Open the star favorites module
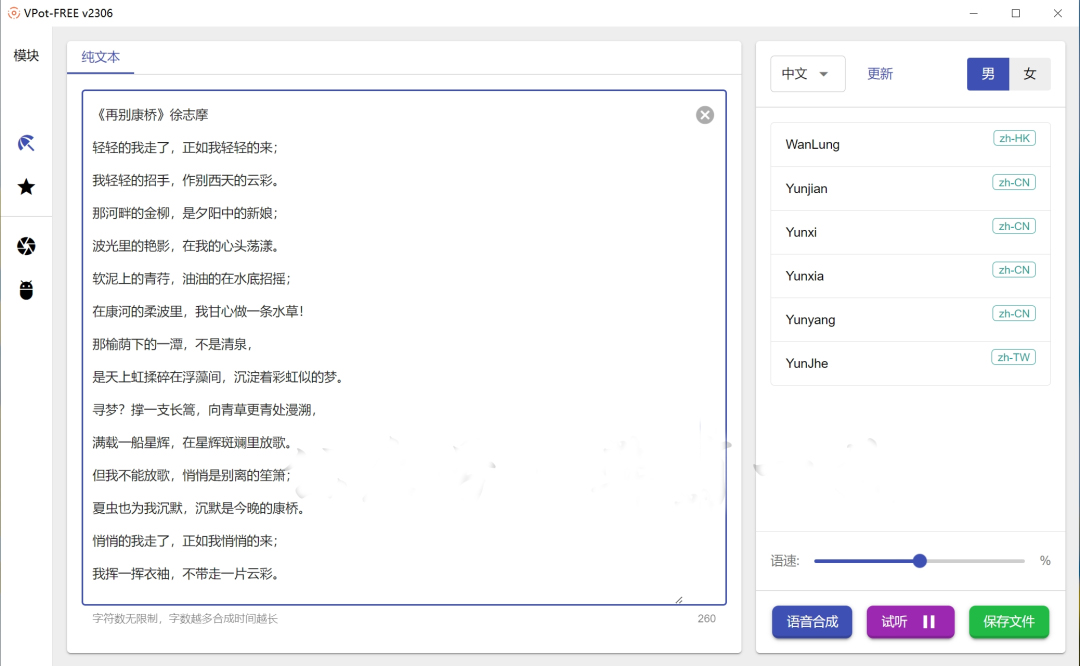 [x=26, y=187]
